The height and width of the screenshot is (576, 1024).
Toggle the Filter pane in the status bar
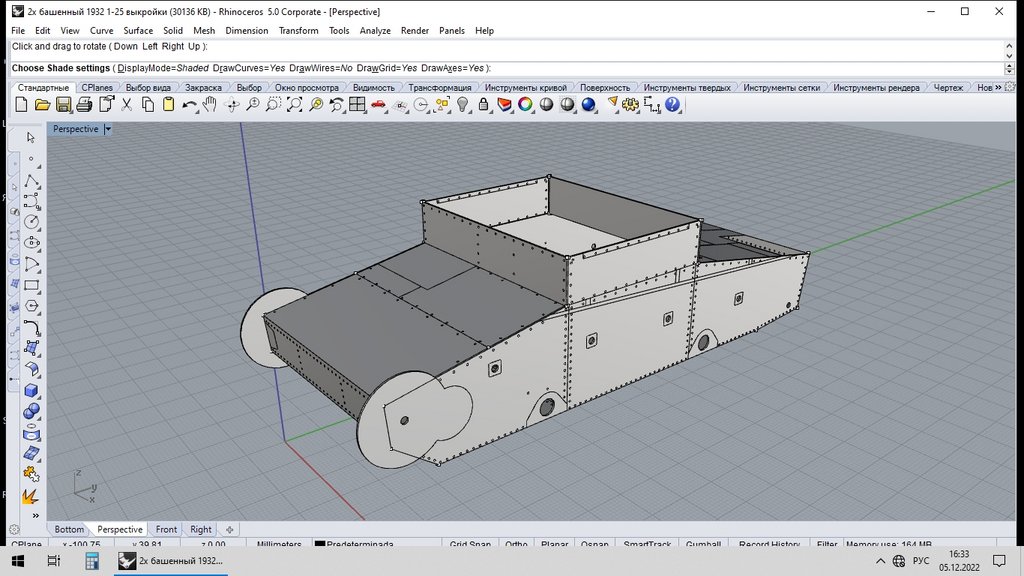pyautogui.click(x=827, y=543)
